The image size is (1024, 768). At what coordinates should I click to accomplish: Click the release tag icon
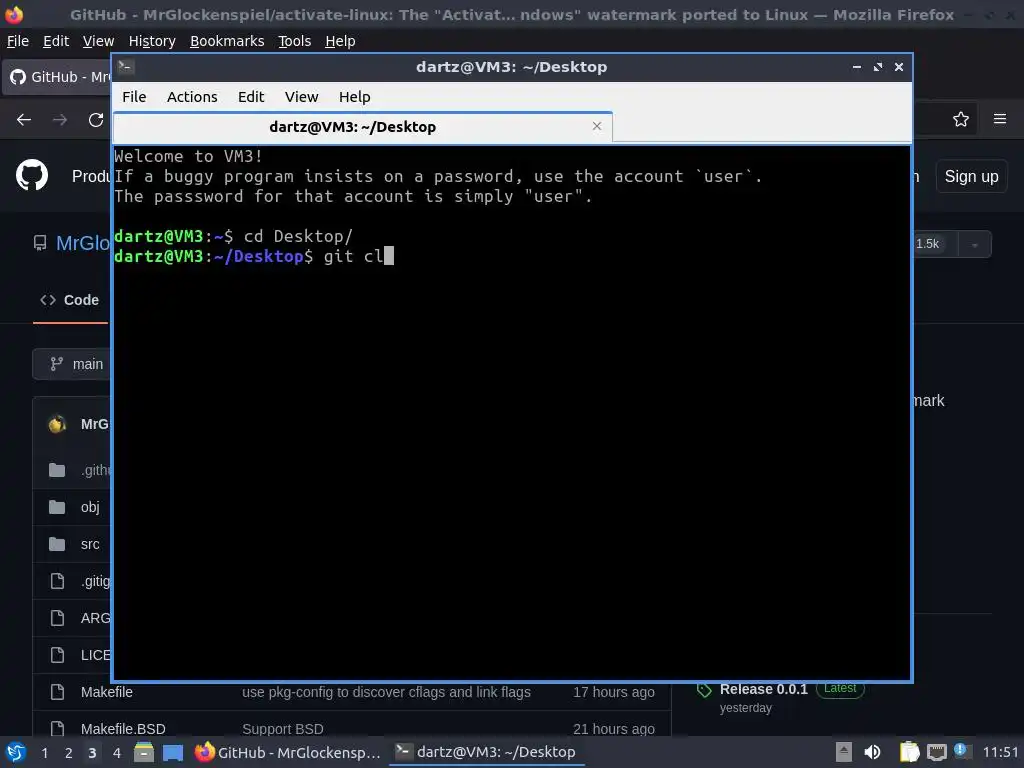tap(704, 690)
